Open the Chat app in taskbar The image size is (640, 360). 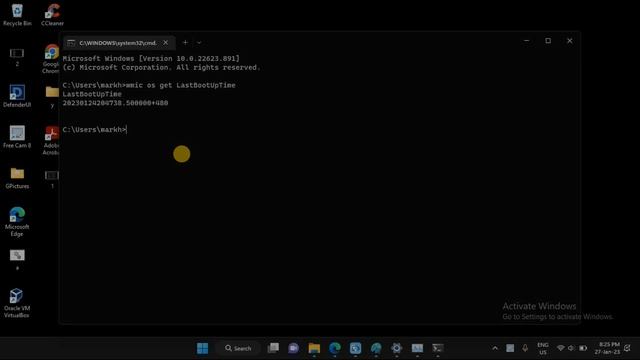pos(293,348)
